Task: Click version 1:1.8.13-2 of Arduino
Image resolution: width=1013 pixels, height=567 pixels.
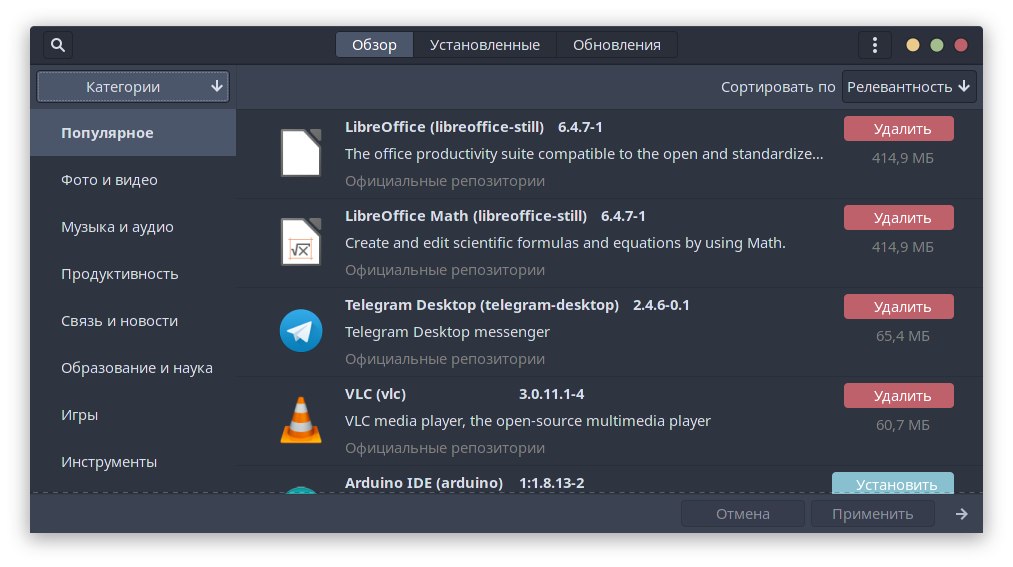Action: tap(552, 483)
